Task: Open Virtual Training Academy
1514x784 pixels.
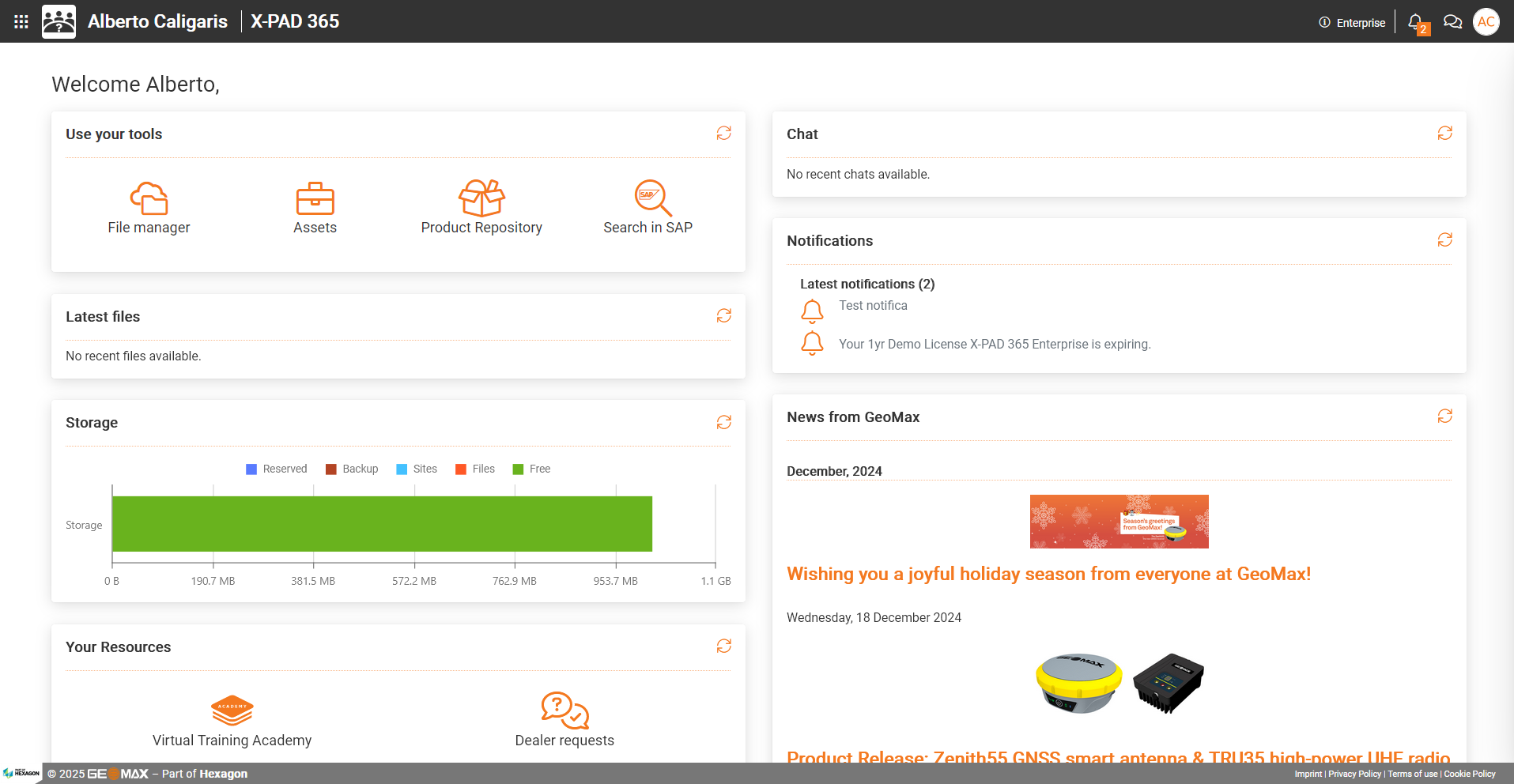Action: (x=232, y=721)
